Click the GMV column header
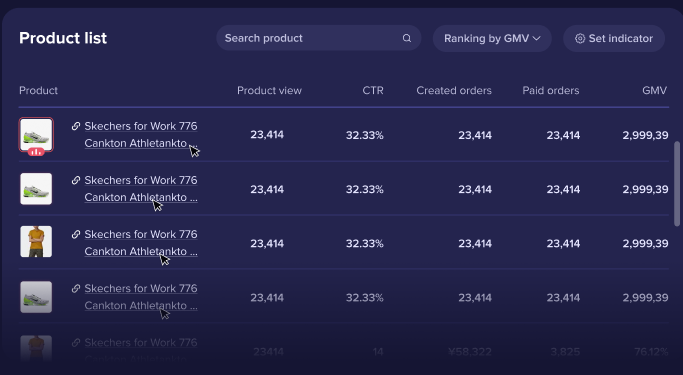Screen dimensions: 683x375 [x=654, y=90]
